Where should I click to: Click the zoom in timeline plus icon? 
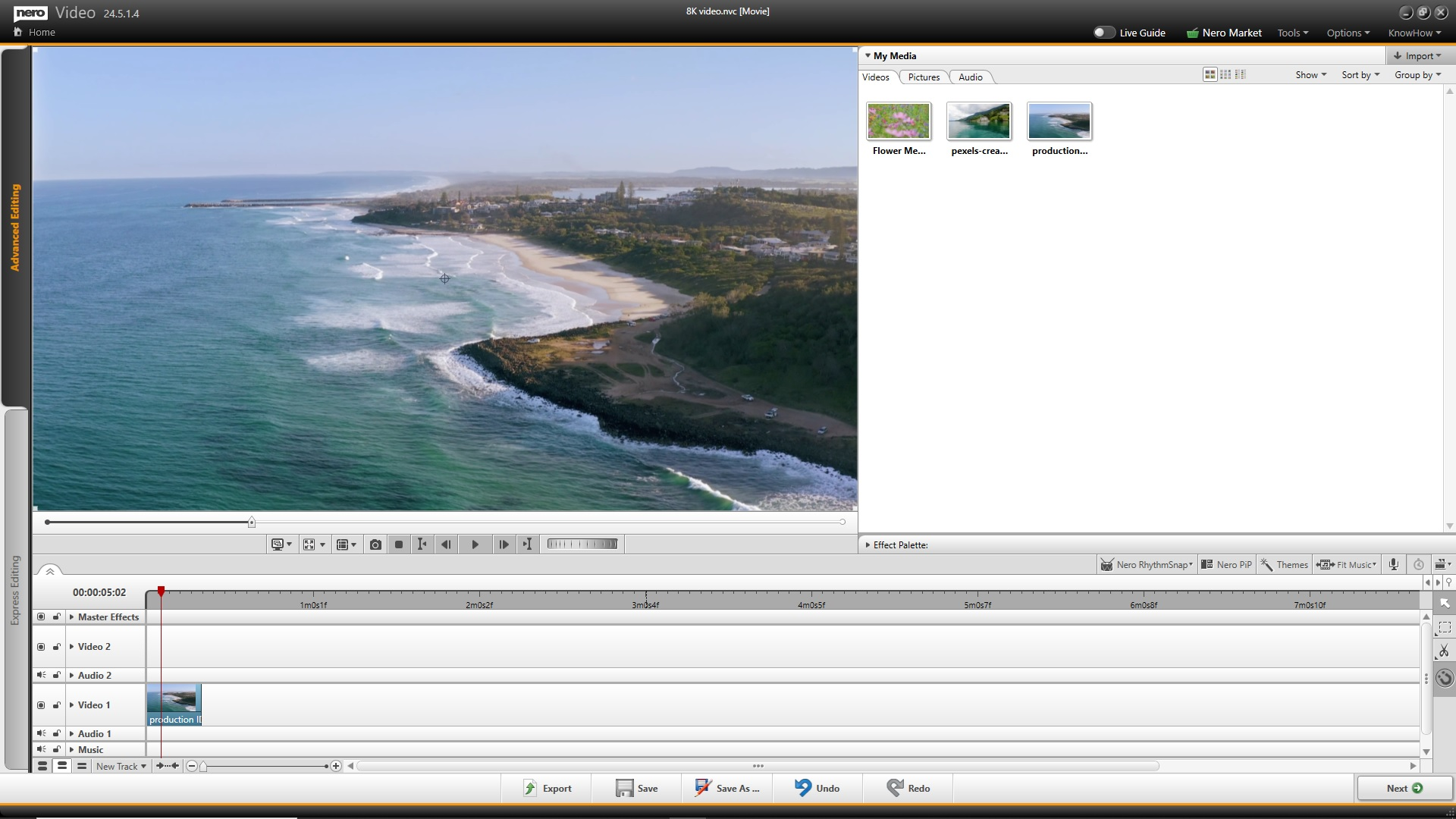[x=336, y=766]
